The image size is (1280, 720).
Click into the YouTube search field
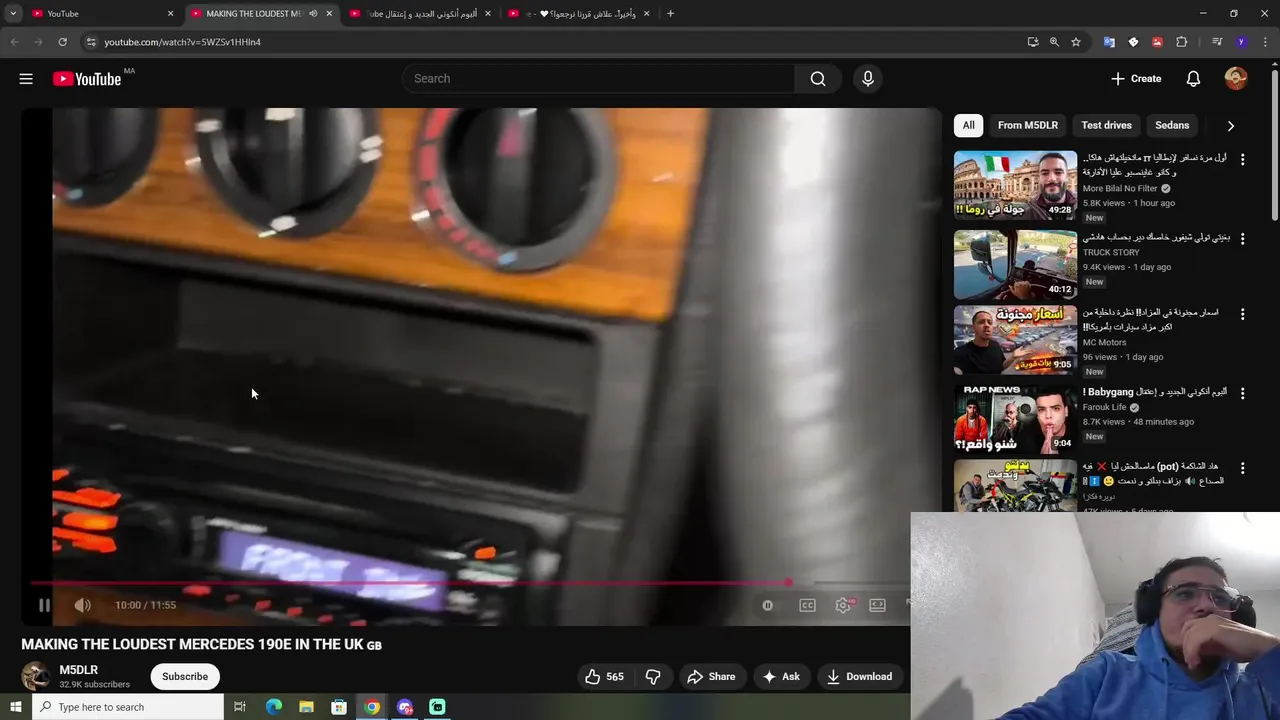click(x=599, y=79)
